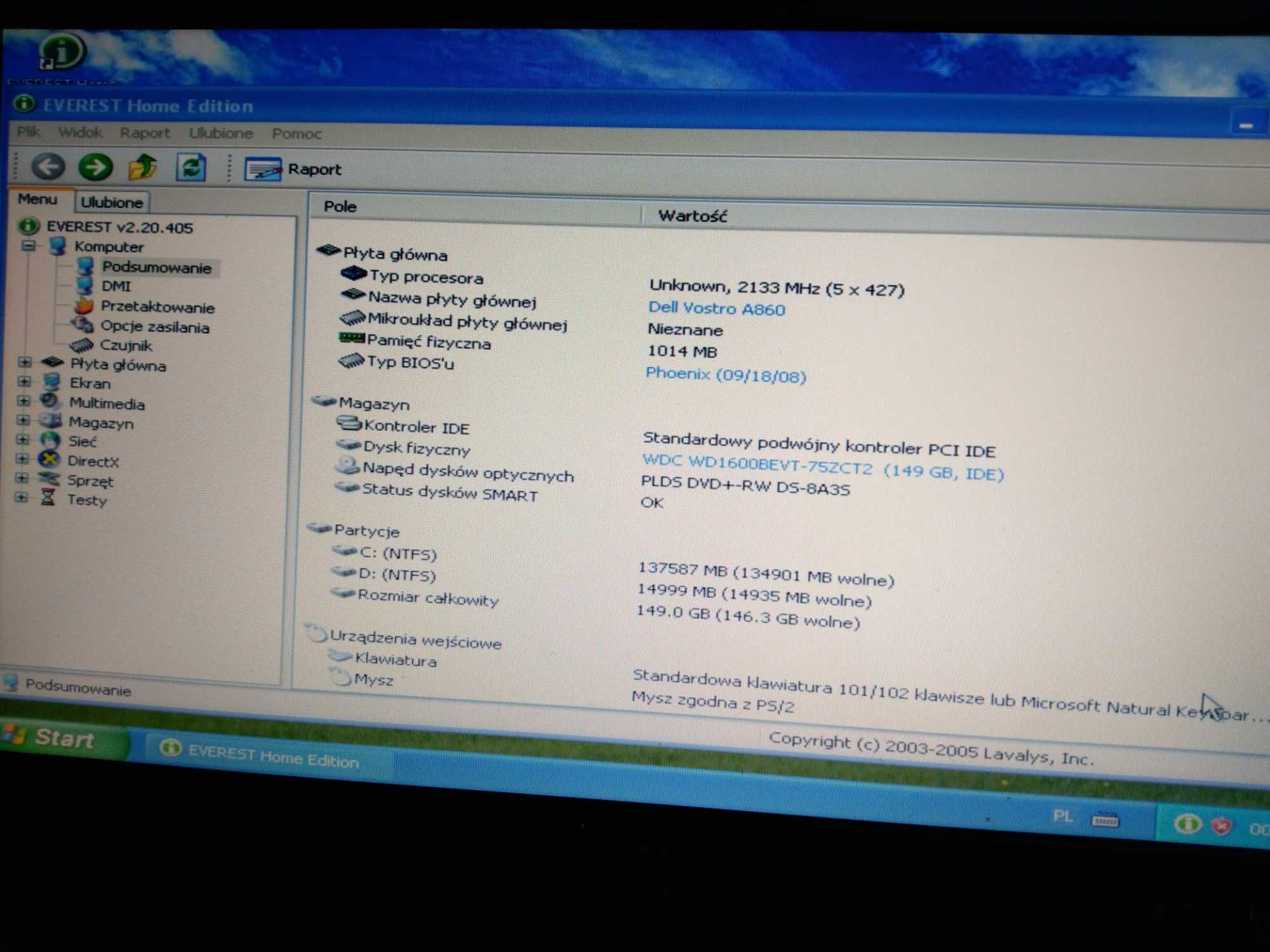Expand the Testy tree node
This screenshot has height=952, width=1270.
[x=21, y=497]
